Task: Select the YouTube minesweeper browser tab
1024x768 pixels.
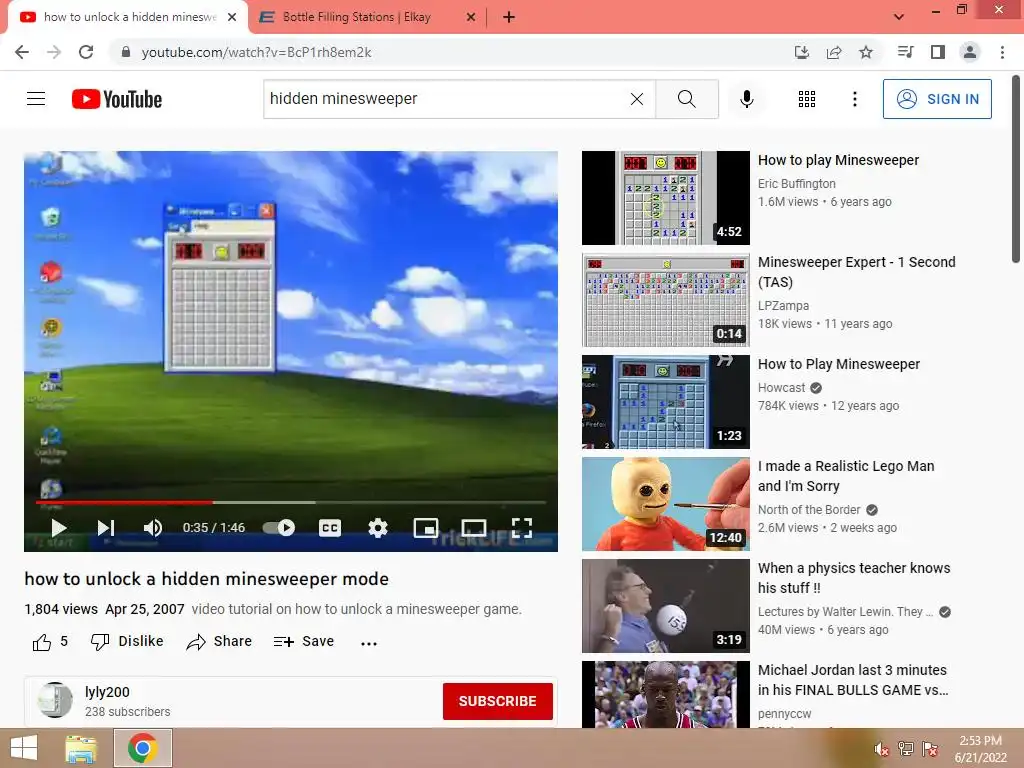Action: click(x=128, y=17)
